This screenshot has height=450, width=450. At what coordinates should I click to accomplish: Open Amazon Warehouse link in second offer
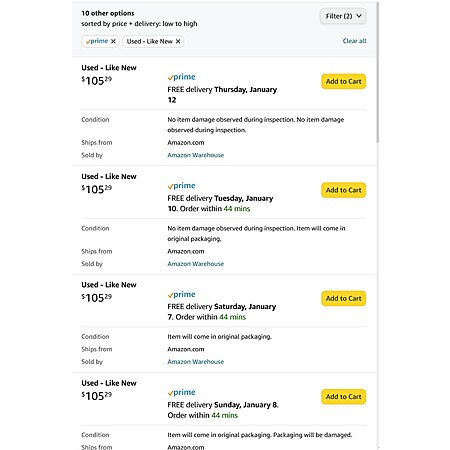coord(196,264)
